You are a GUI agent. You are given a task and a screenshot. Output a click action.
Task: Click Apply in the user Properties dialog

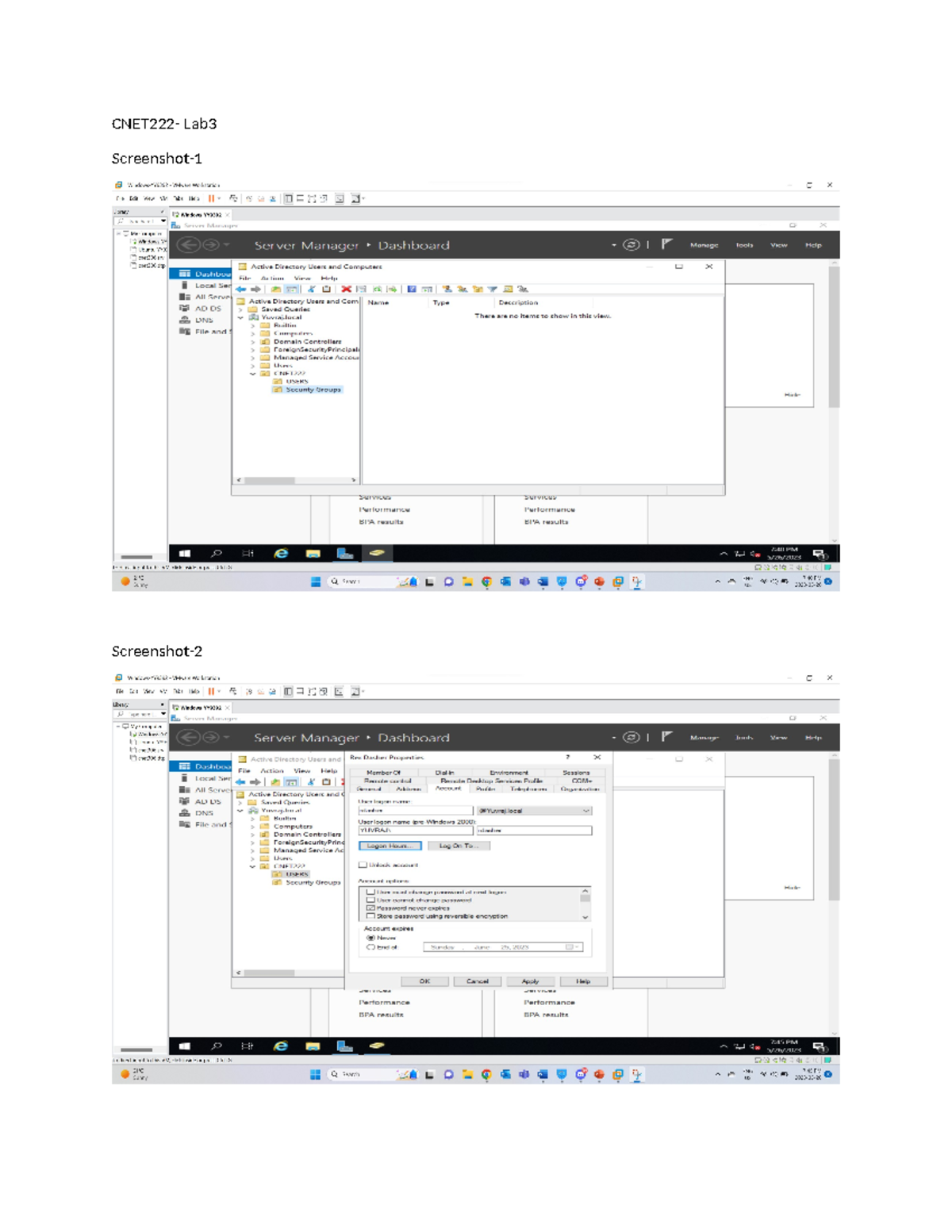(x=530, y=981)
